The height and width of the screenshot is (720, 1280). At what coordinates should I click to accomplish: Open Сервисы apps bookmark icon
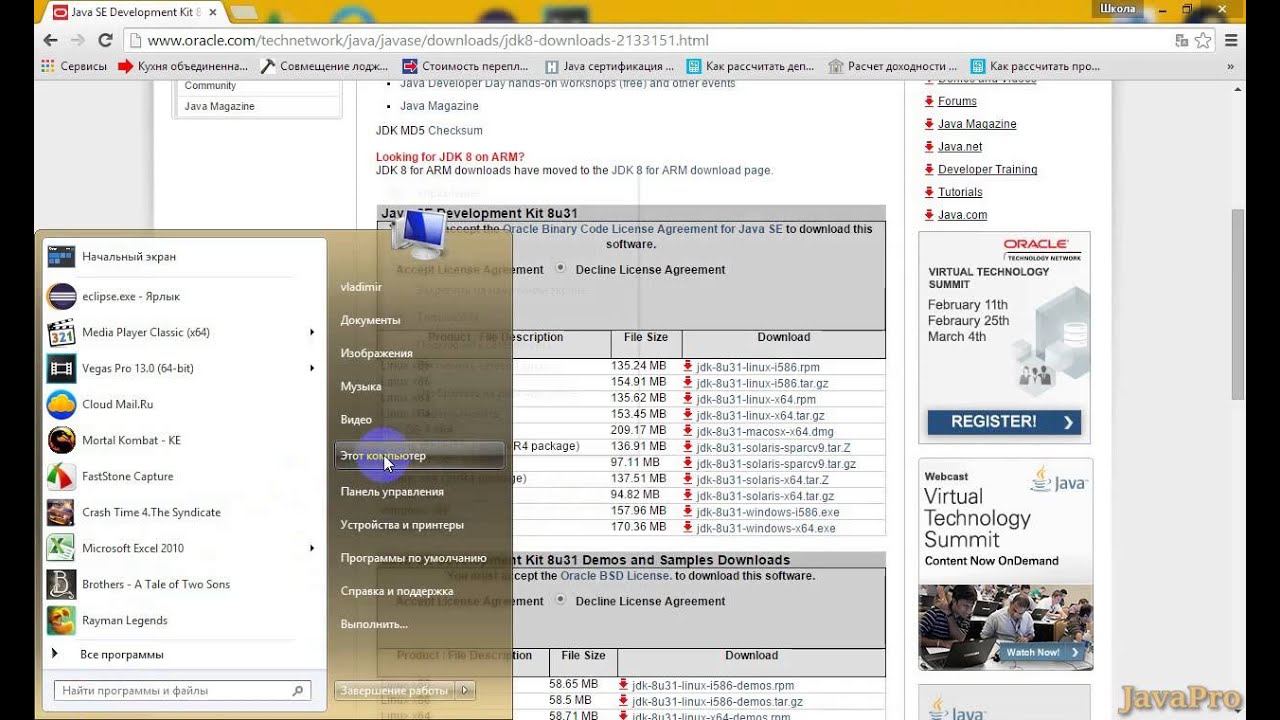47,66
